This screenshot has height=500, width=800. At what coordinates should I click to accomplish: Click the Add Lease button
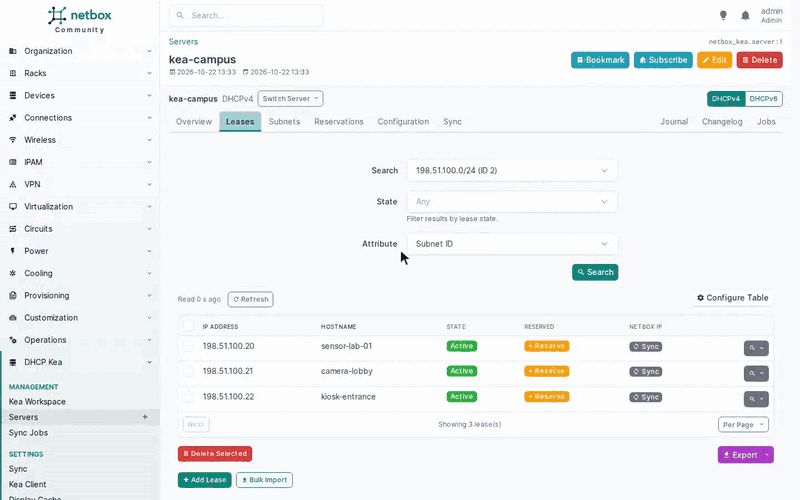205,480
